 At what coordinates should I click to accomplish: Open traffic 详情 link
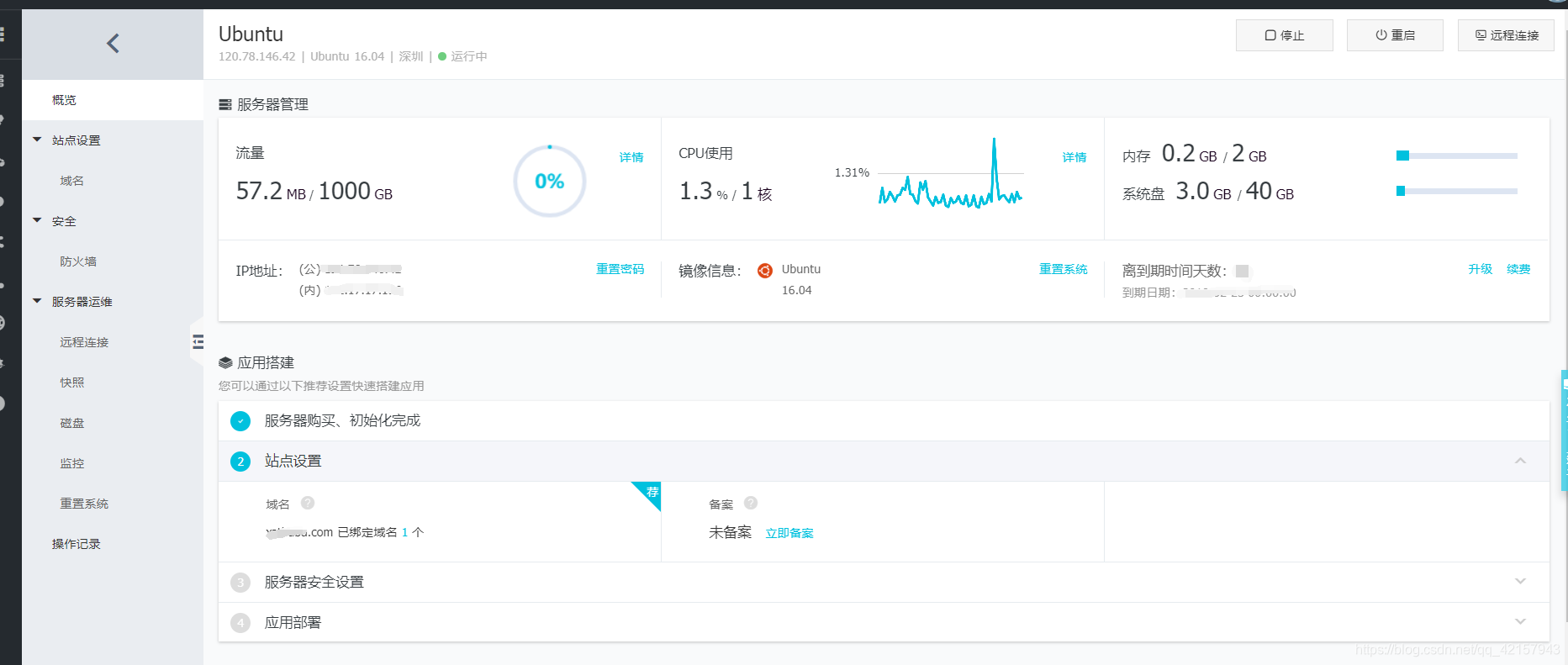[x=631, y=157]
